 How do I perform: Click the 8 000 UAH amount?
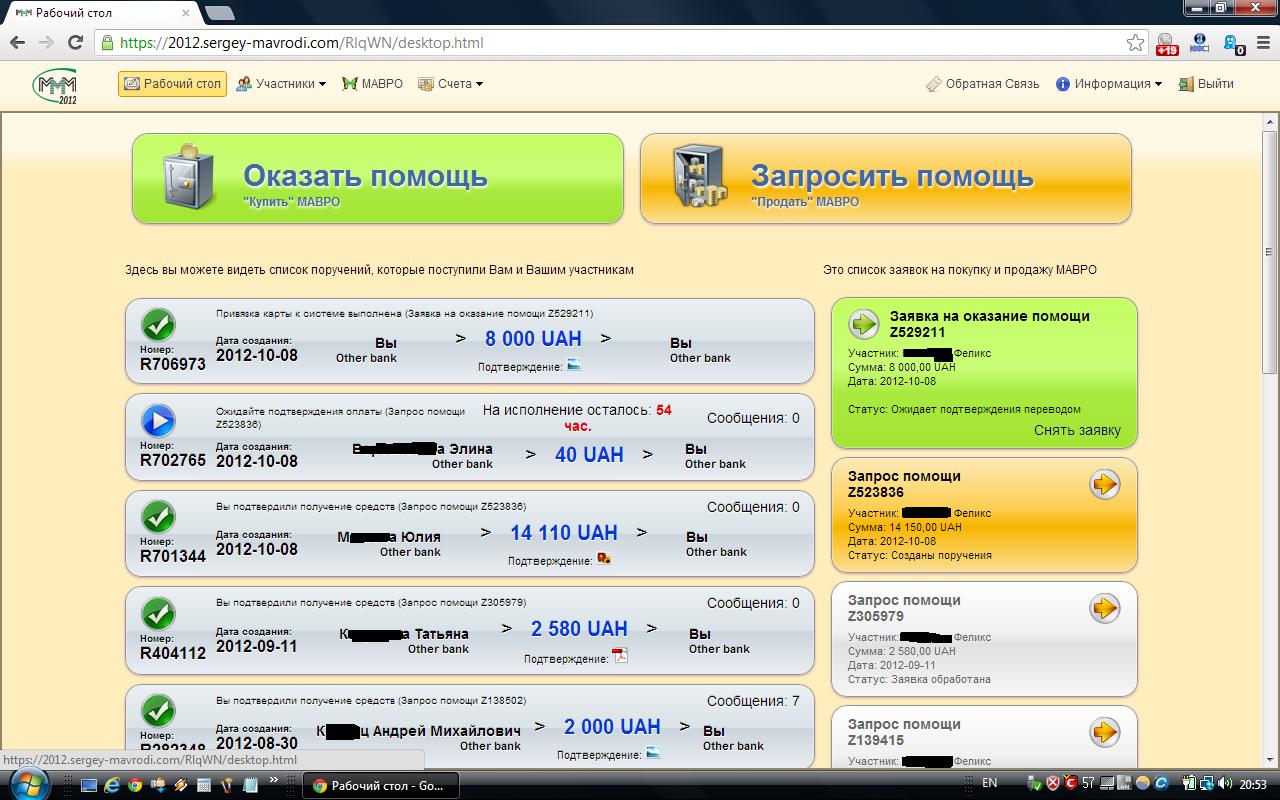(533, 339)
